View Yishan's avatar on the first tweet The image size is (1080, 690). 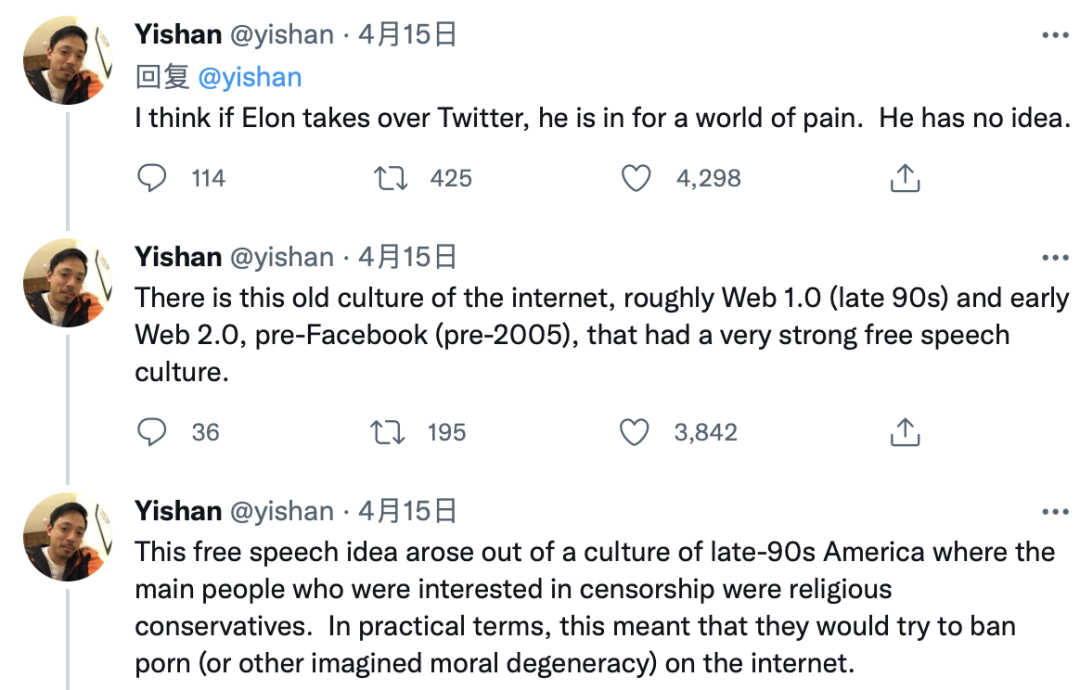pyautogui.click(x=68, y=60)
